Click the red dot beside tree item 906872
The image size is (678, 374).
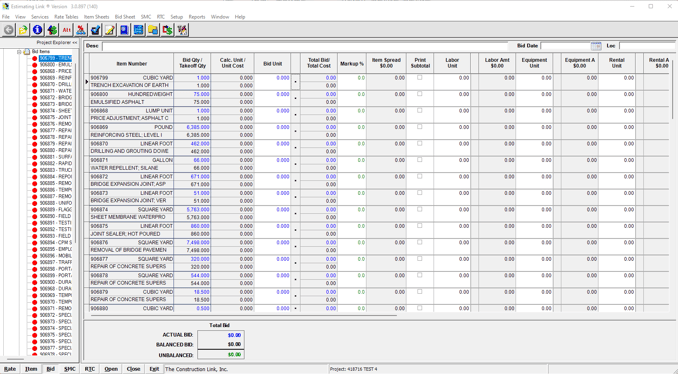(35, 97)
